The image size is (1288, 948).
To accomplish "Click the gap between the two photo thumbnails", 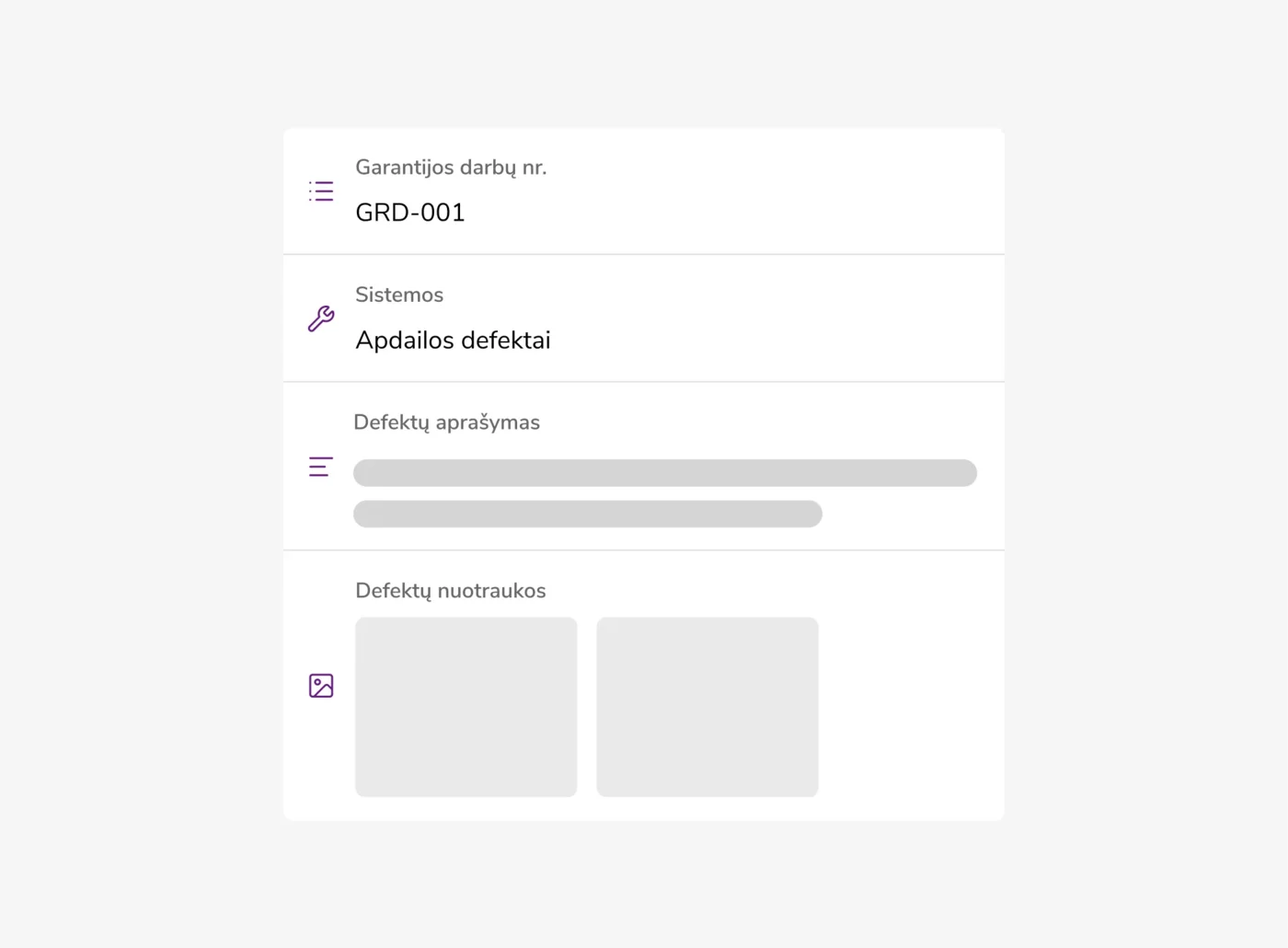I will (587, 707).
